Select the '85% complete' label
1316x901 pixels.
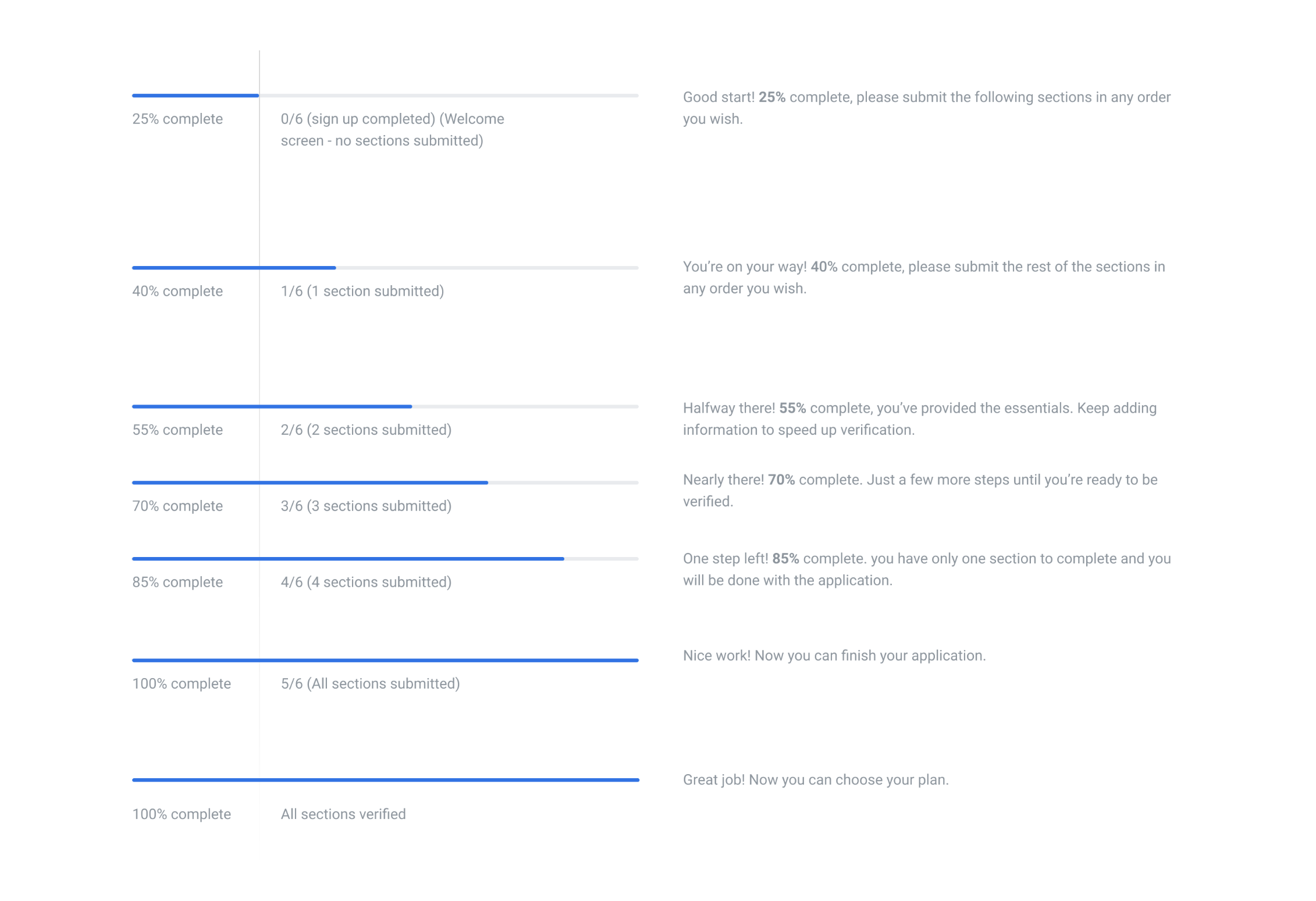177,583
